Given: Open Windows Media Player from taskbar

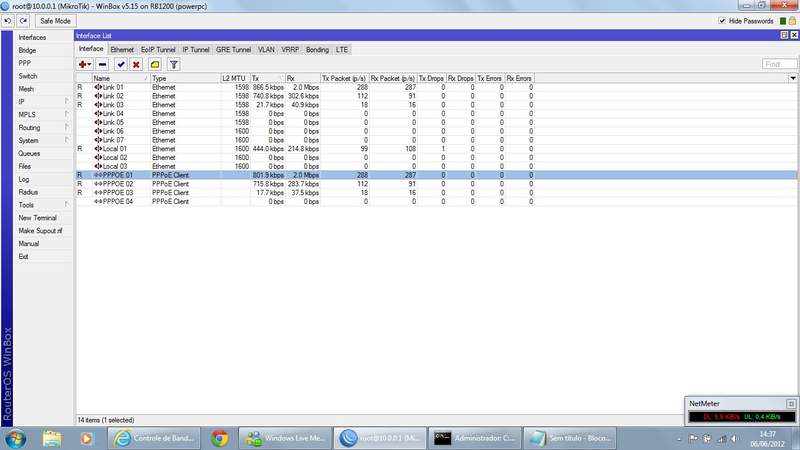Looking at the screenshot, I should coord(86,438).
